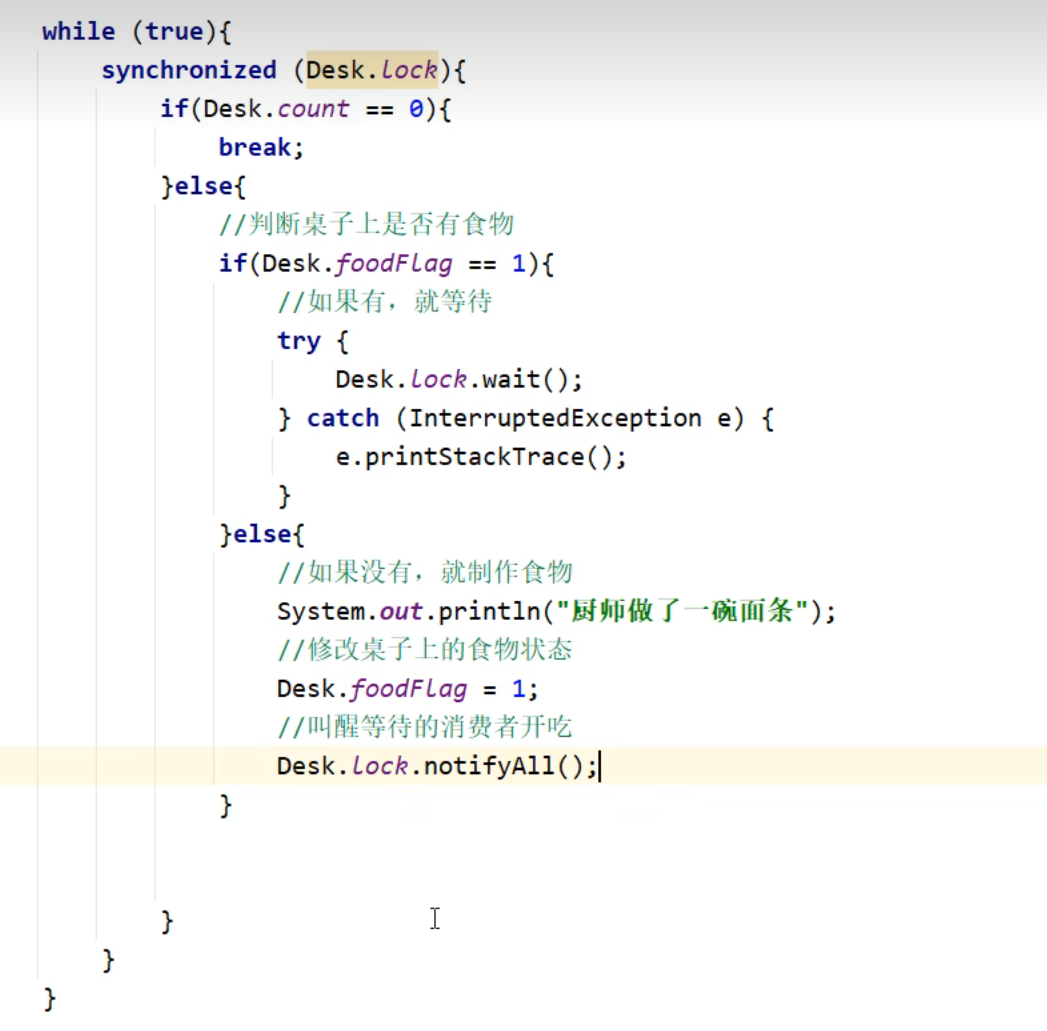Screen dimensions: 1047x1031
Task: Click the comment 修改桌子上的食物状态
Action: point(425,650)
